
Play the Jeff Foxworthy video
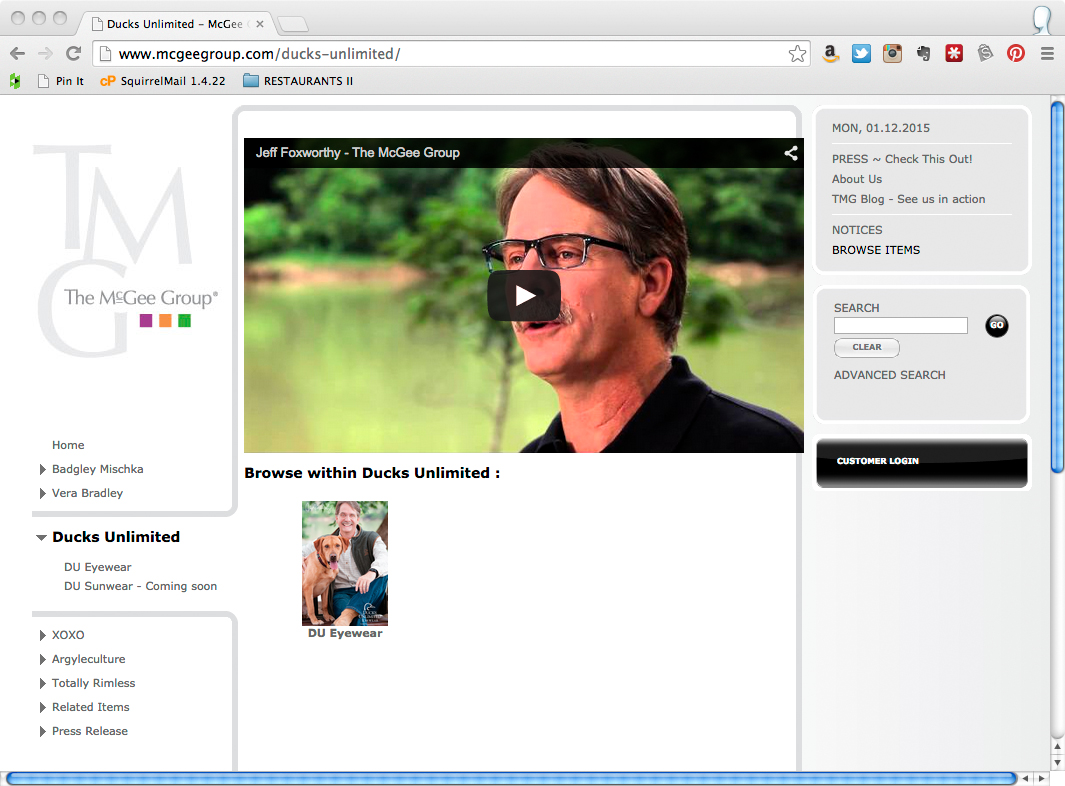524,296
